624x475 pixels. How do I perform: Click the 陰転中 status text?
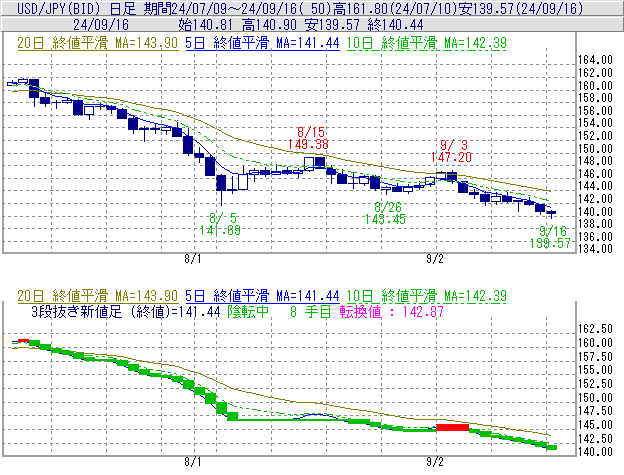coord(248,311)
